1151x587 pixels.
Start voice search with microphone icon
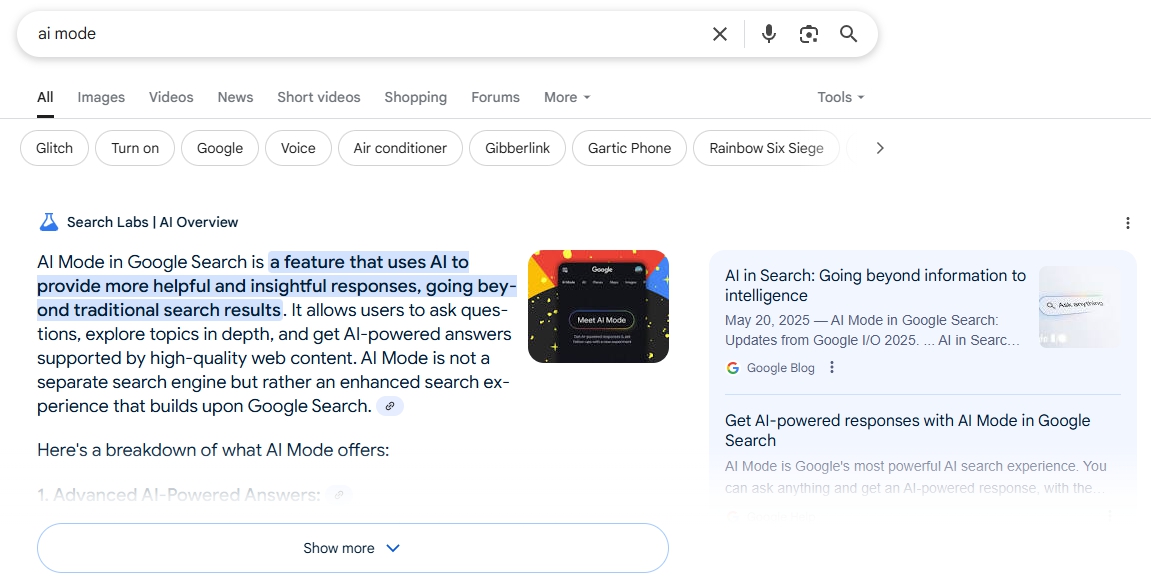click(769, 34)
